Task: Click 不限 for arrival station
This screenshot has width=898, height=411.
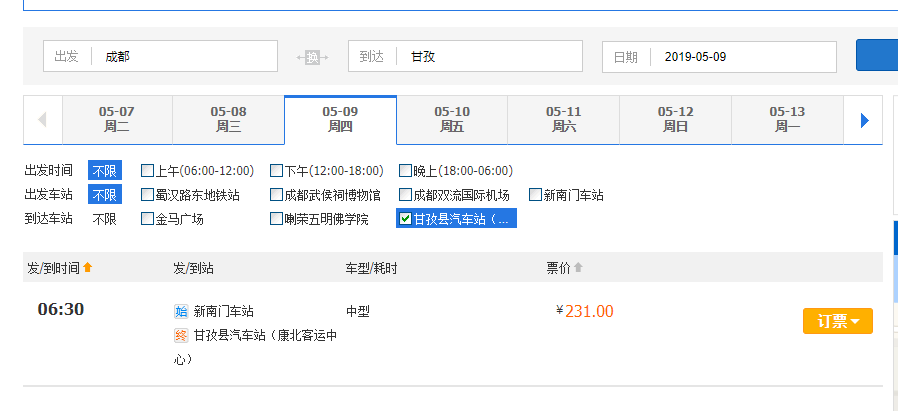Action: click(x=105, y=219)
